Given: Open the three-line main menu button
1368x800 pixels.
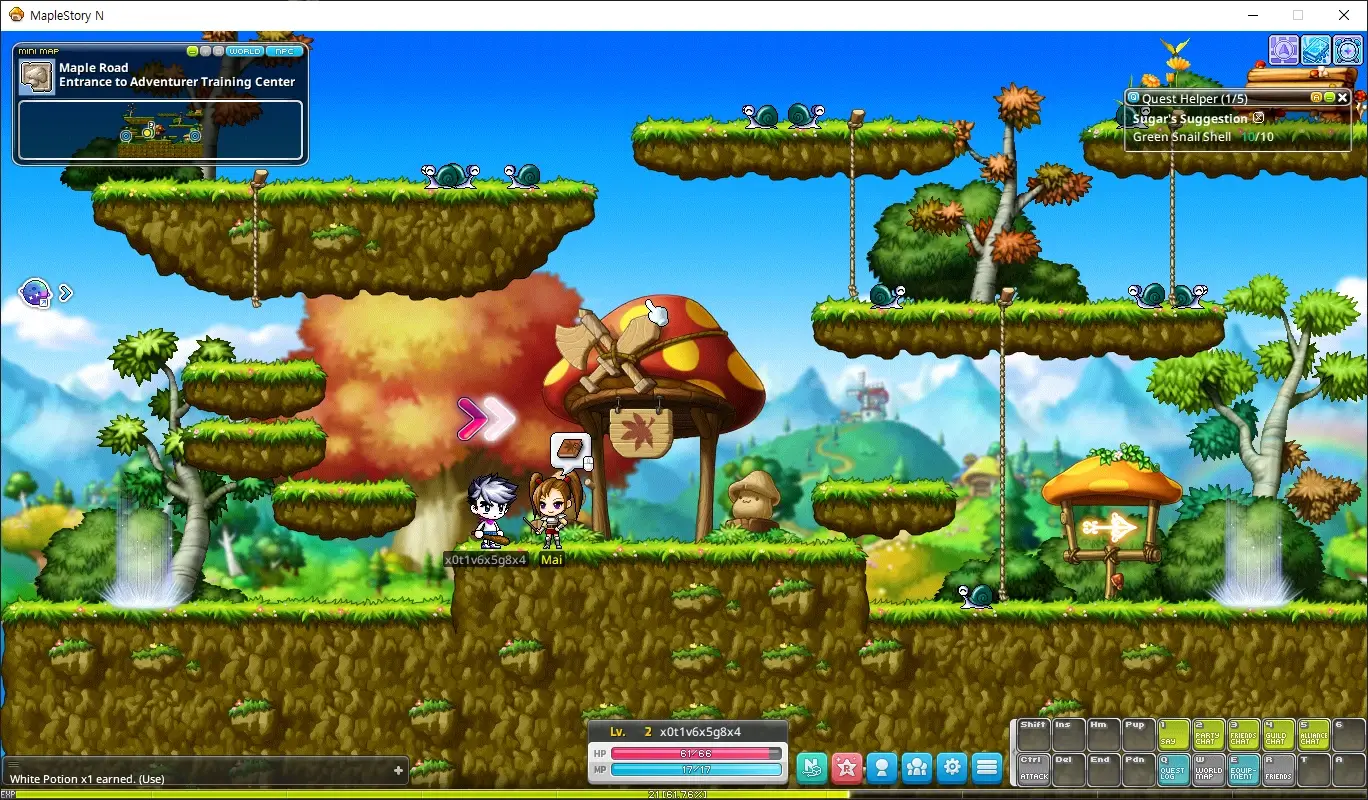Looking at the screenshot, I should 987,768.
